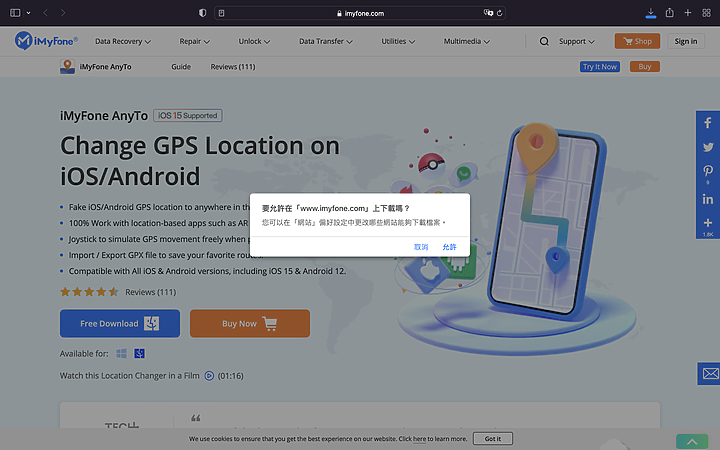Click 允許 to allow downloads

(449, 247)
